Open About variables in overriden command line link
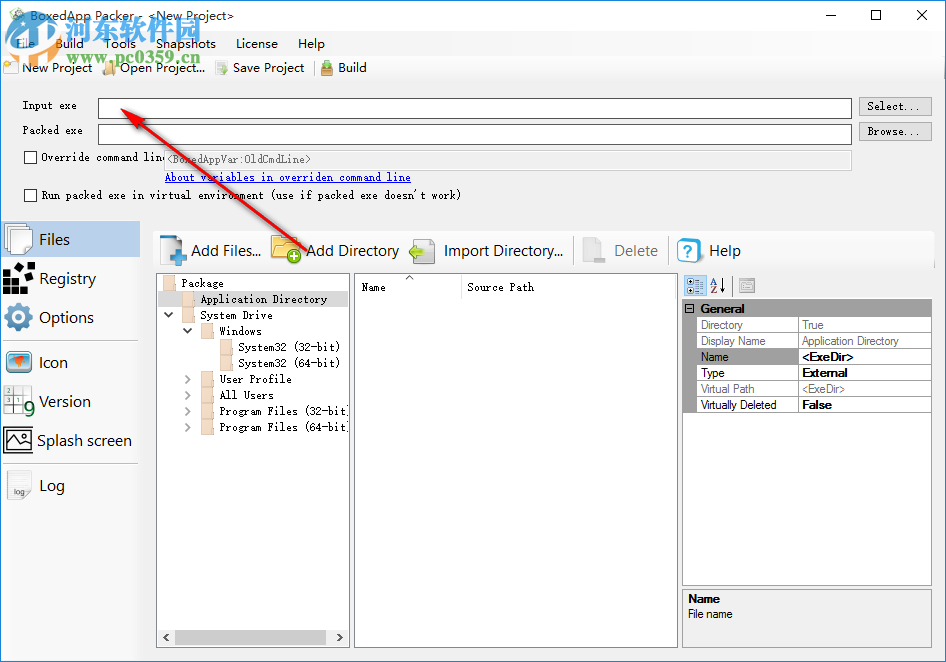Viewport: 946px width, 662px height. pyautogui.click(x=288, y=177)
